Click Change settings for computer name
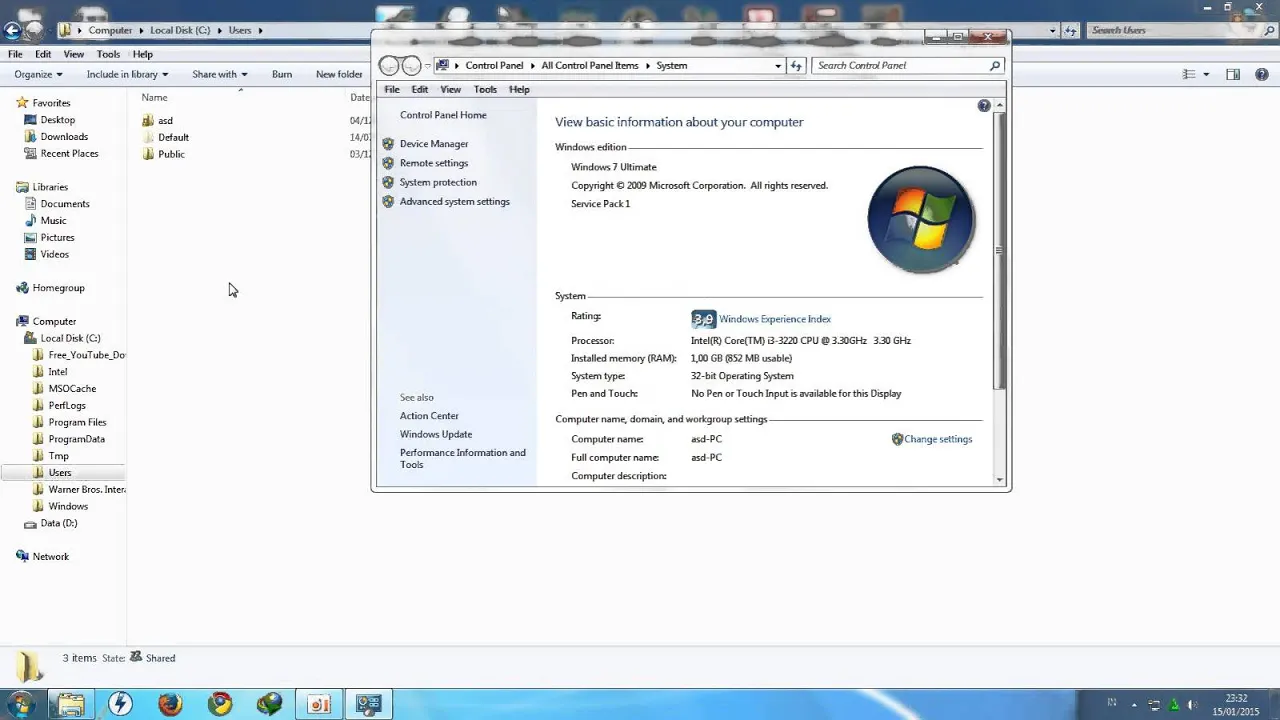The image size is (1280, 720). (938, 439)
